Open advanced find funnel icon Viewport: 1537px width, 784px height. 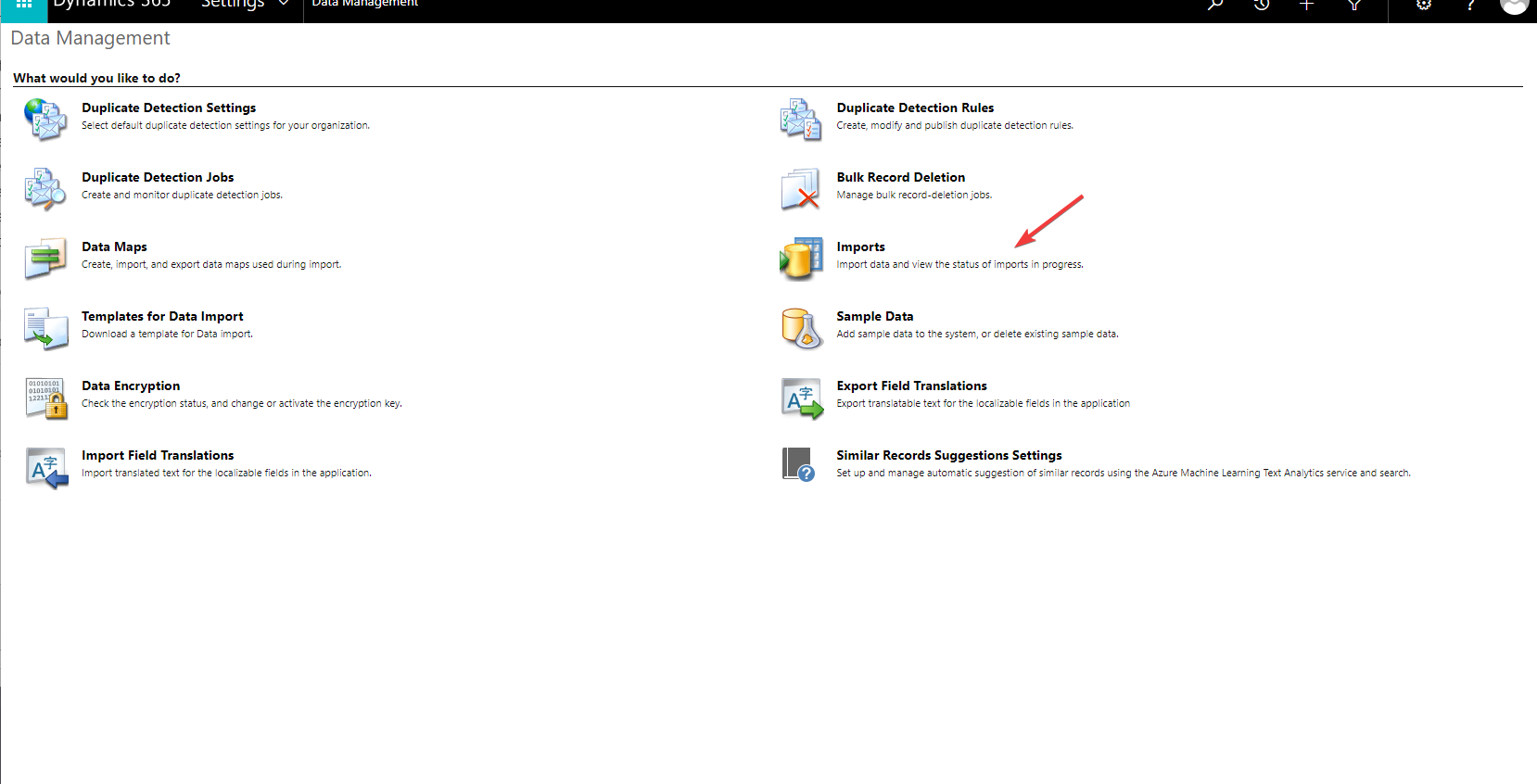(x=1354, y=6)
